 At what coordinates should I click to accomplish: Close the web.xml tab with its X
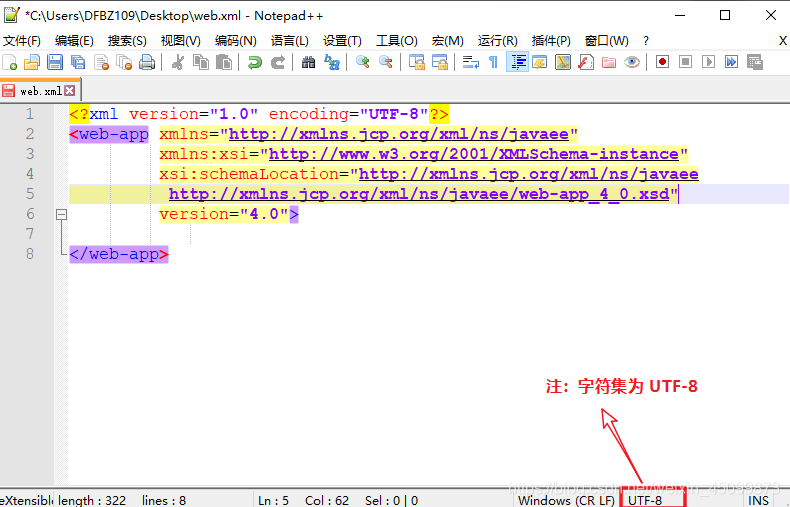[70, 91]
